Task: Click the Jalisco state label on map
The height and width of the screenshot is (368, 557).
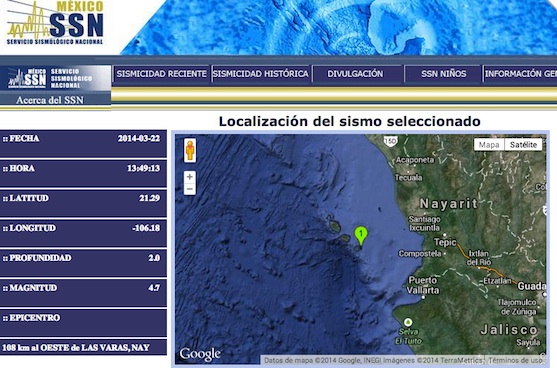Action: point(509,330)
